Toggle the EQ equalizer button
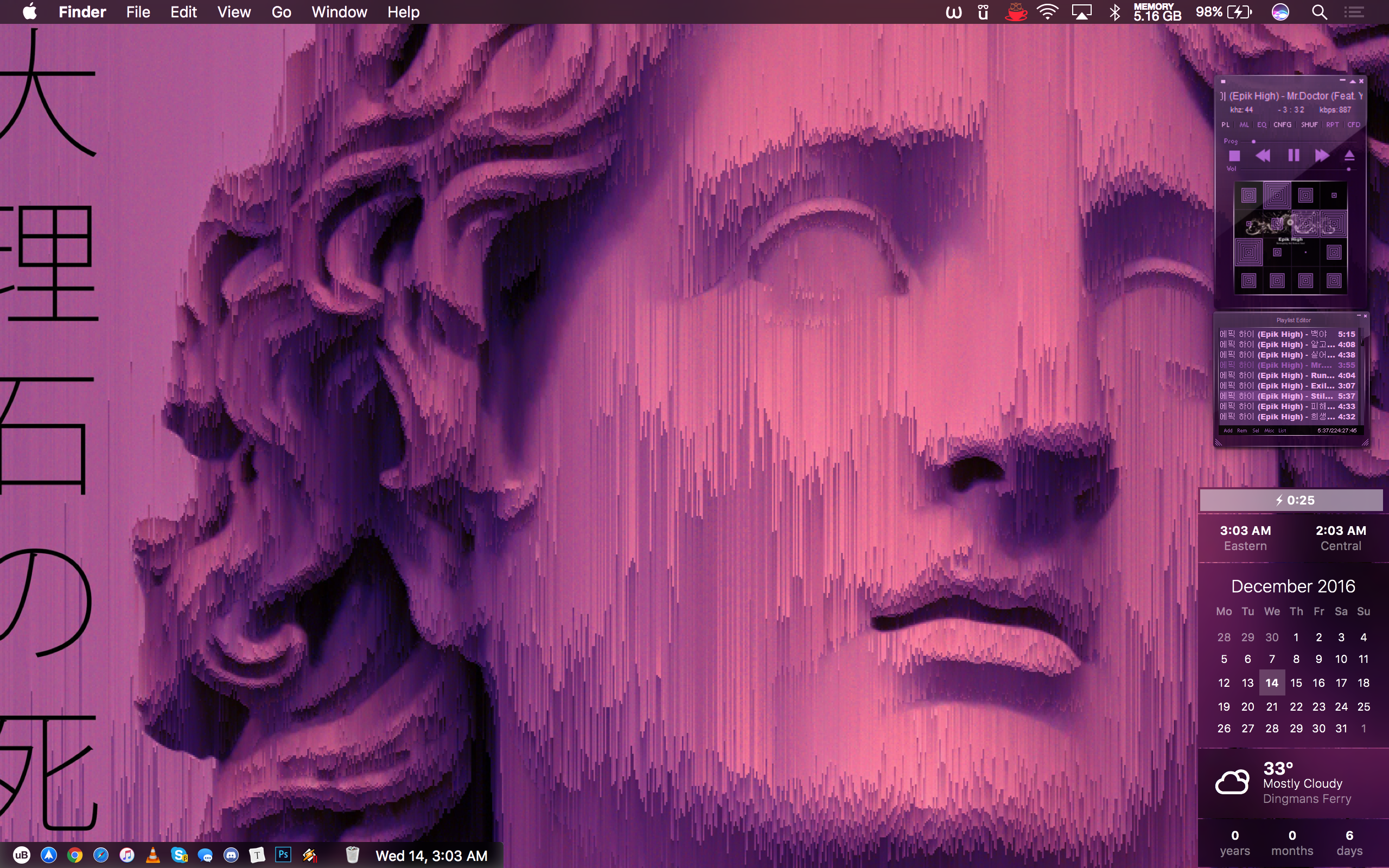1389x868 pixels. 1261,125
